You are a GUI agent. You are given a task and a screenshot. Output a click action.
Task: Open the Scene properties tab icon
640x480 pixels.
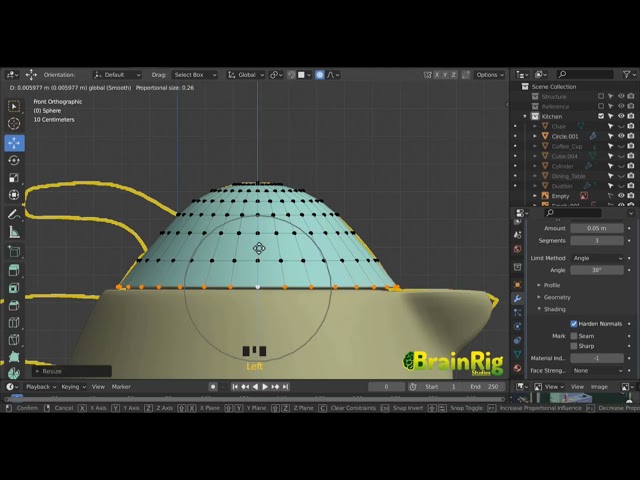point(518,235)
